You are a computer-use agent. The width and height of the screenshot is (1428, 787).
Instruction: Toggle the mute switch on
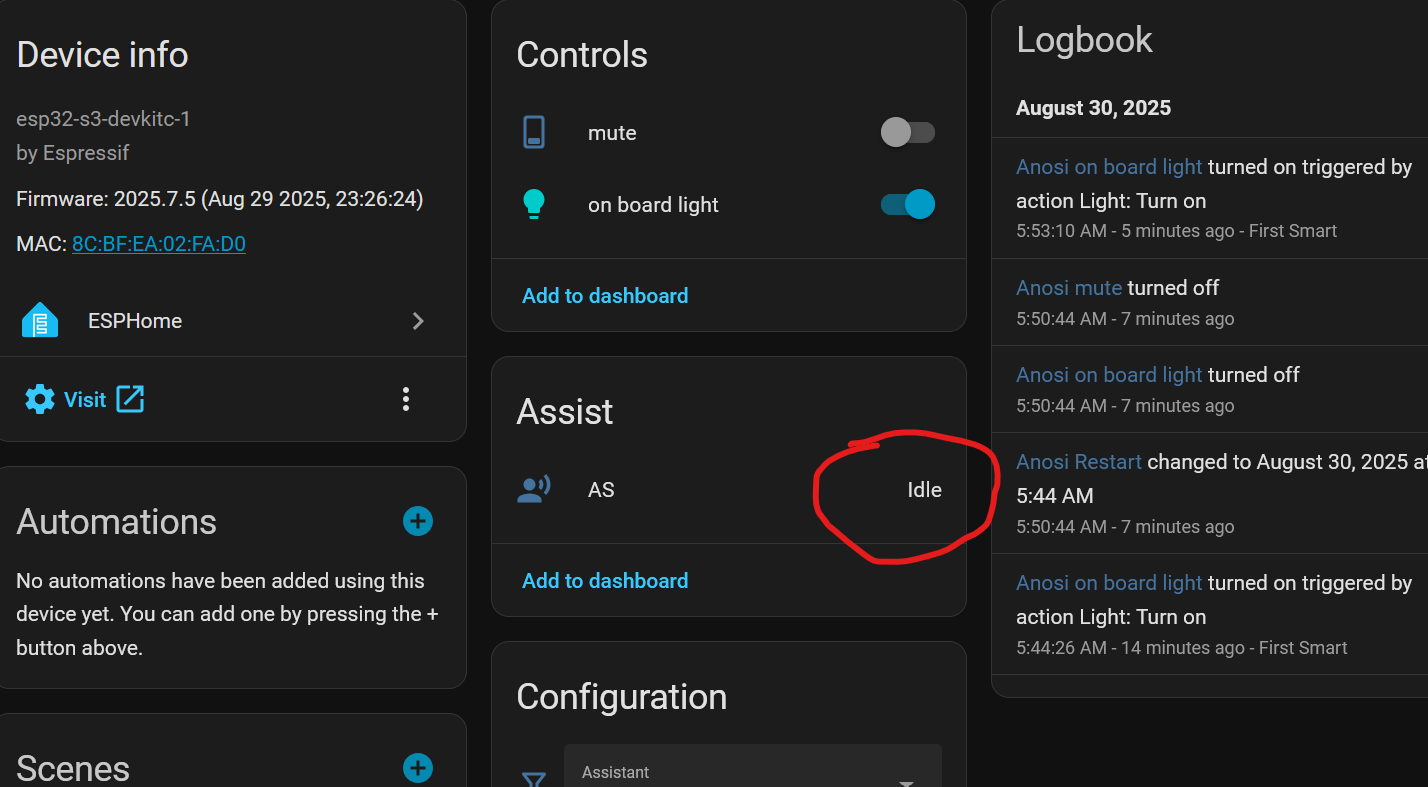tap(907, 132)
